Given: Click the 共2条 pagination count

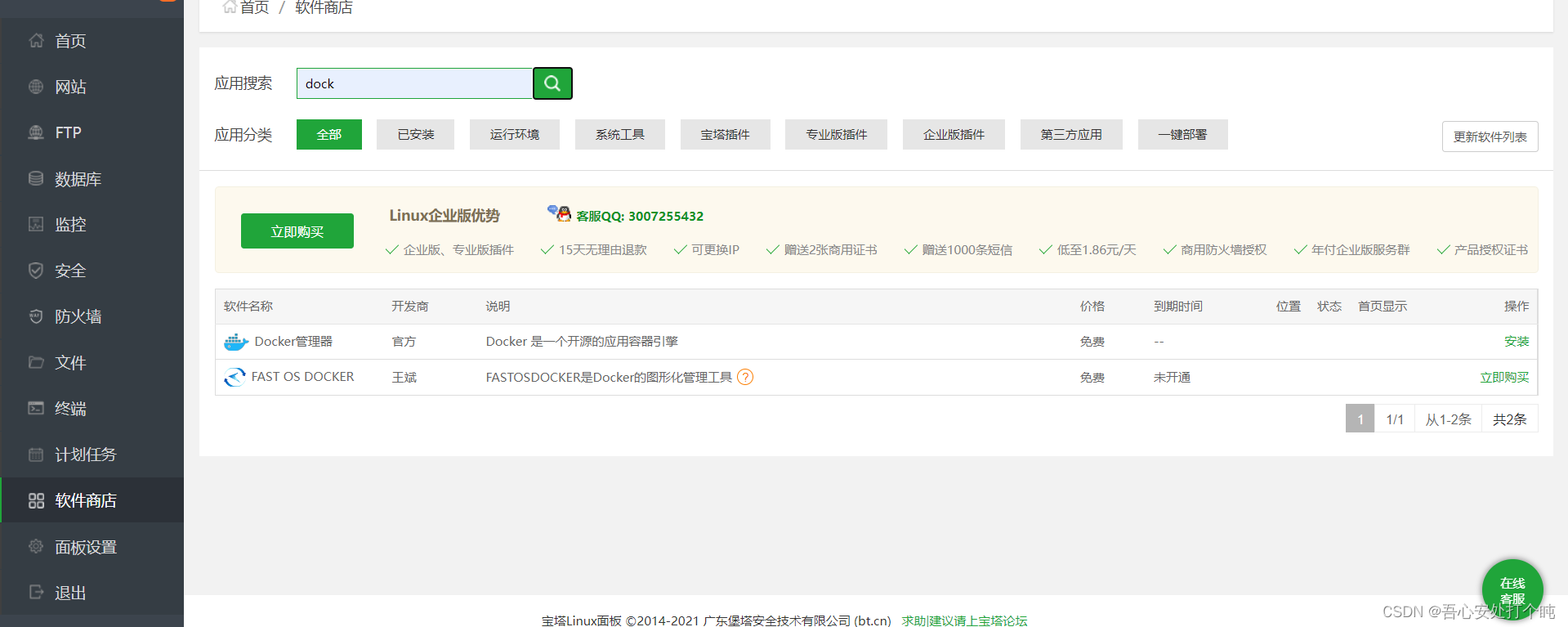Looking at the screenshot, I should pos(1510,419).
